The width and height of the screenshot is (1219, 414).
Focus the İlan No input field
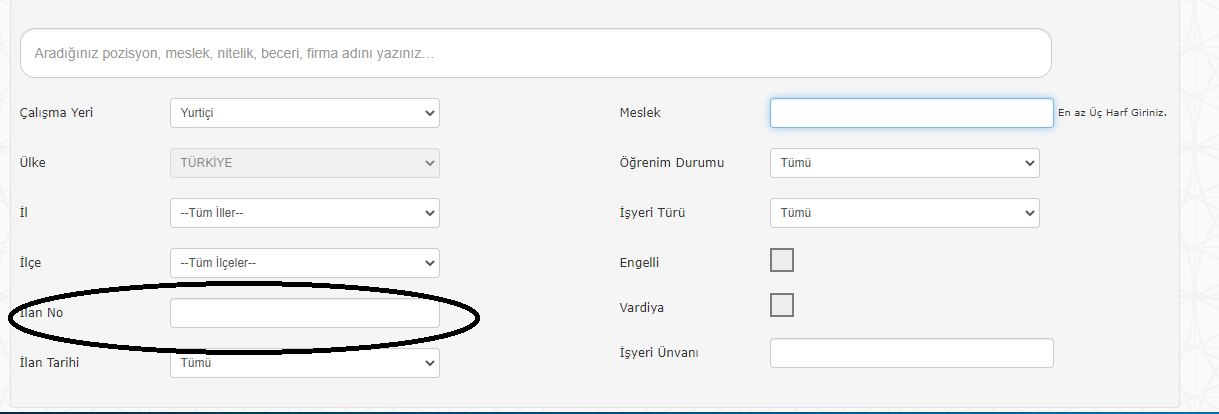(304, 313)
